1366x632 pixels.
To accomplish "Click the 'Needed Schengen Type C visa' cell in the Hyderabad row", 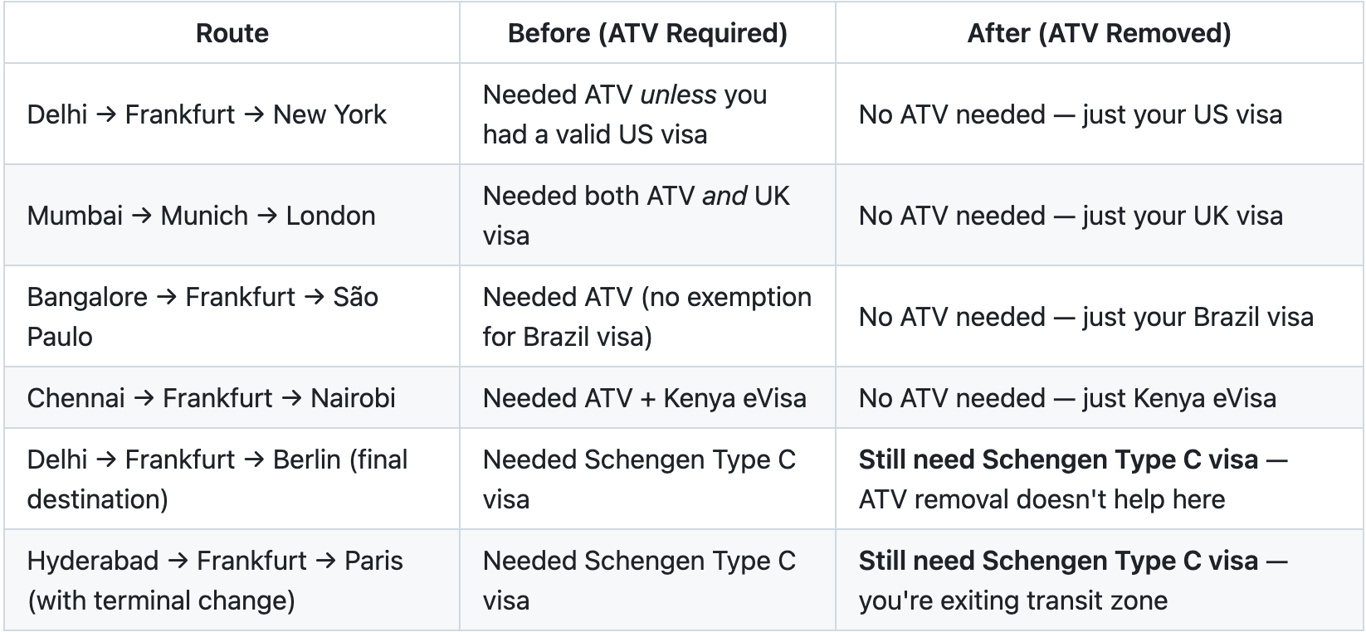I will click(639, 580).
